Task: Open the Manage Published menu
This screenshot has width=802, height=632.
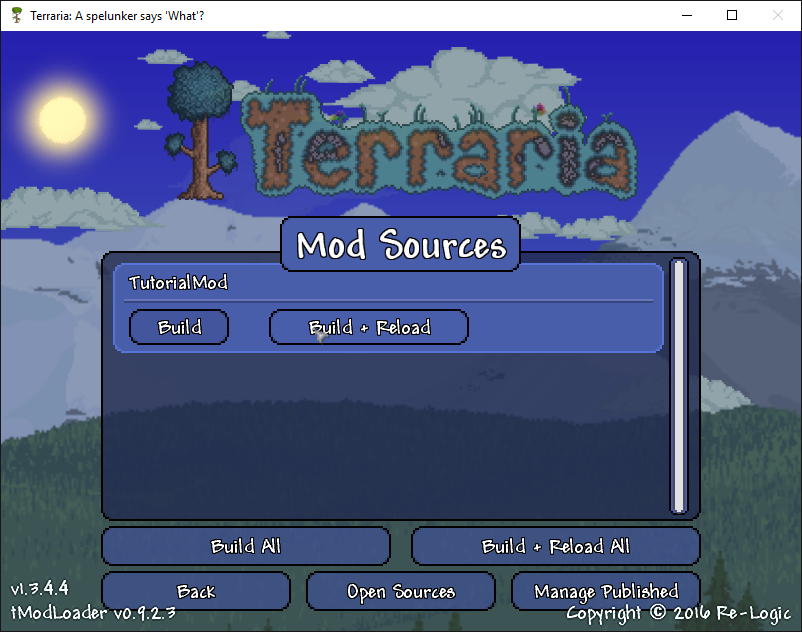Action: coord(606,591)
